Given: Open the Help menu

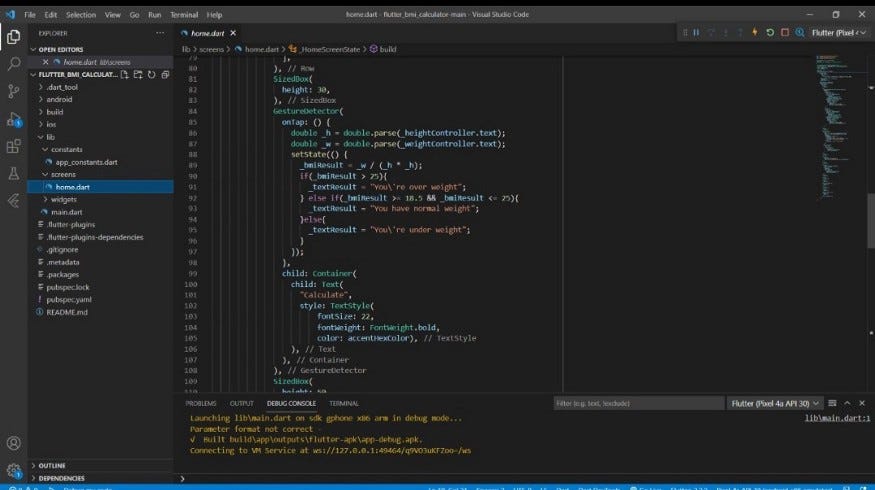Looking at the screenshot, I should 214,15.
